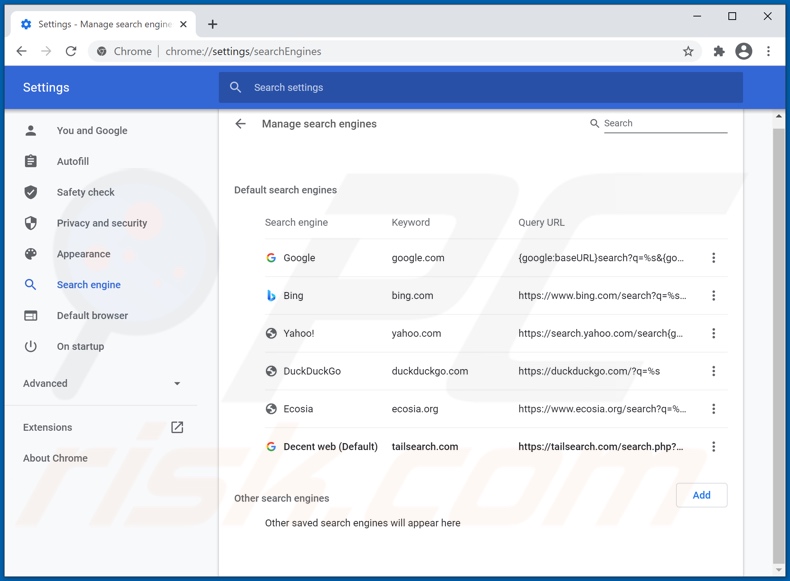Open Privacy and security section
The image size is (790, 581).
102,223
